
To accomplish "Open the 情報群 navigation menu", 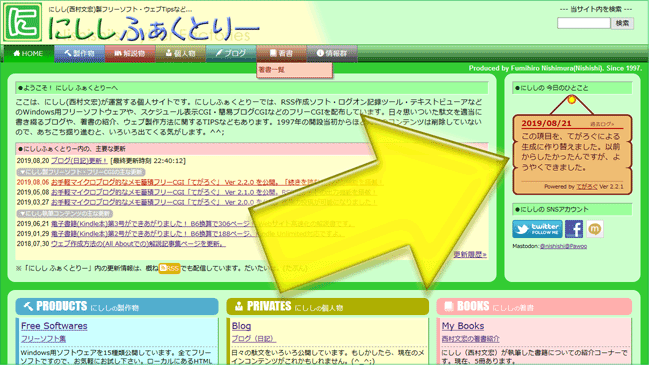I will coord(332,53).
